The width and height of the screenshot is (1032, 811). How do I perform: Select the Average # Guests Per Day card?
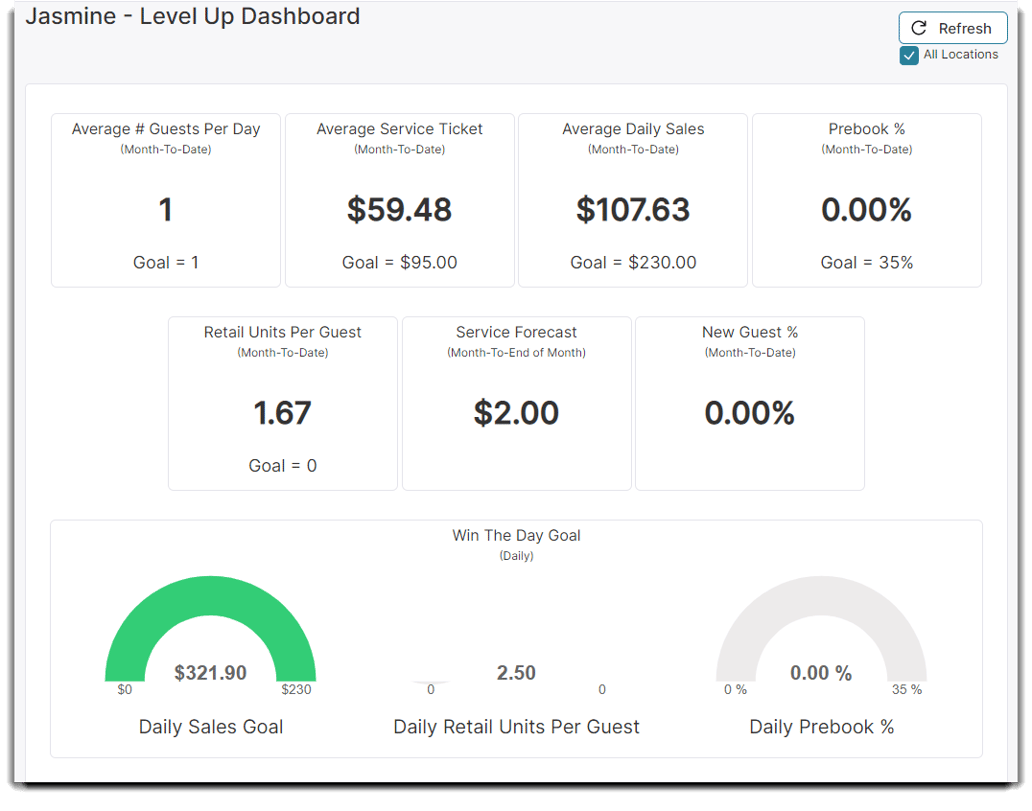tap(165, 199)
